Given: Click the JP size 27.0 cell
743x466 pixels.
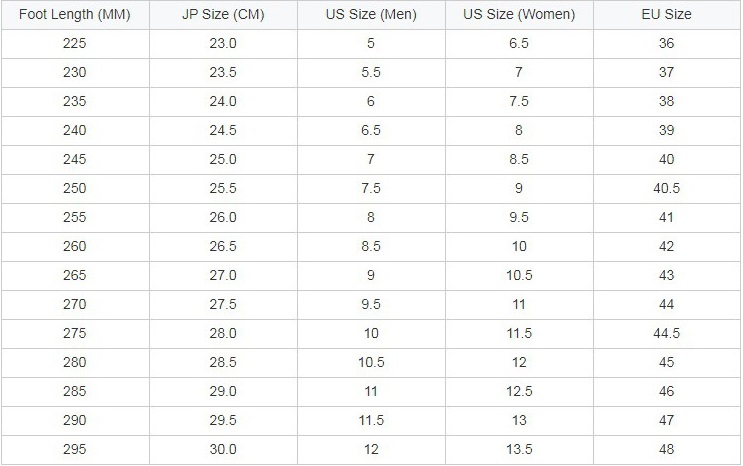Looking at the screenshot, I should 223,276.
